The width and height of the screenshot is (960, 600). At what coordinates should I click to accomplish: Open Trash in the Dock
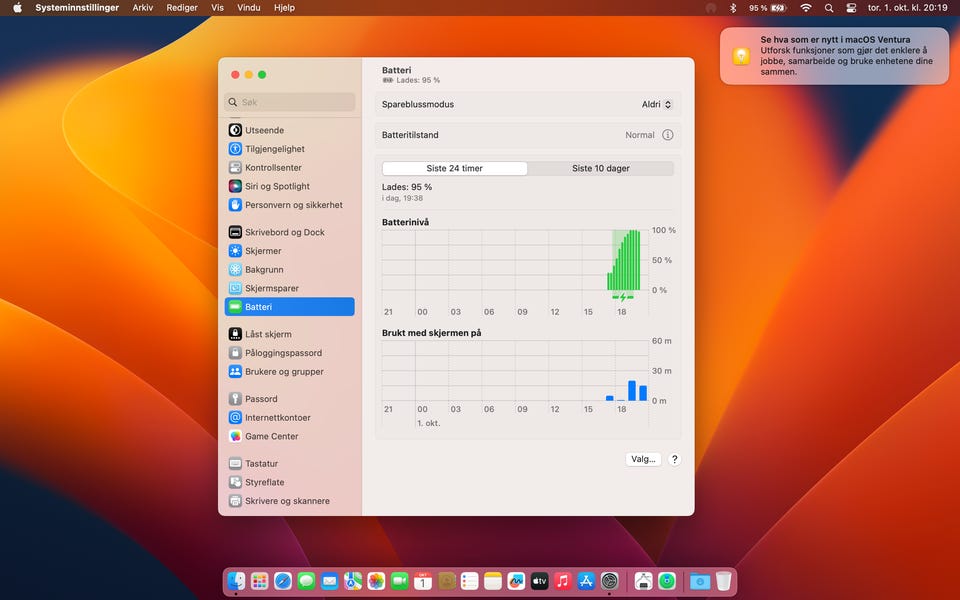(x=723, y=580)
